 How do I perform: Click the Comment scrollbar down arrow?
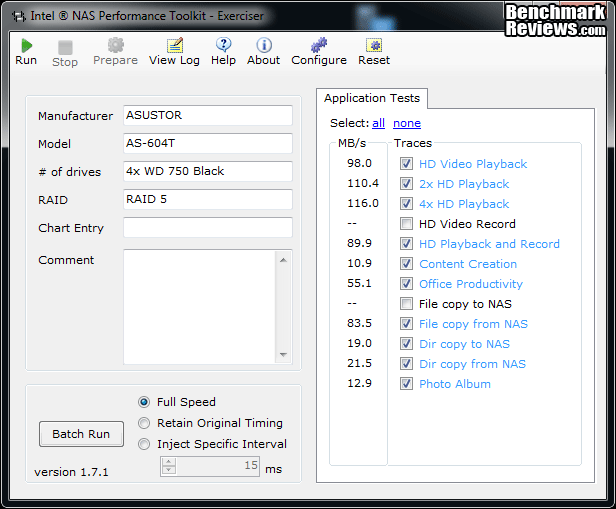tap(283, 355)
